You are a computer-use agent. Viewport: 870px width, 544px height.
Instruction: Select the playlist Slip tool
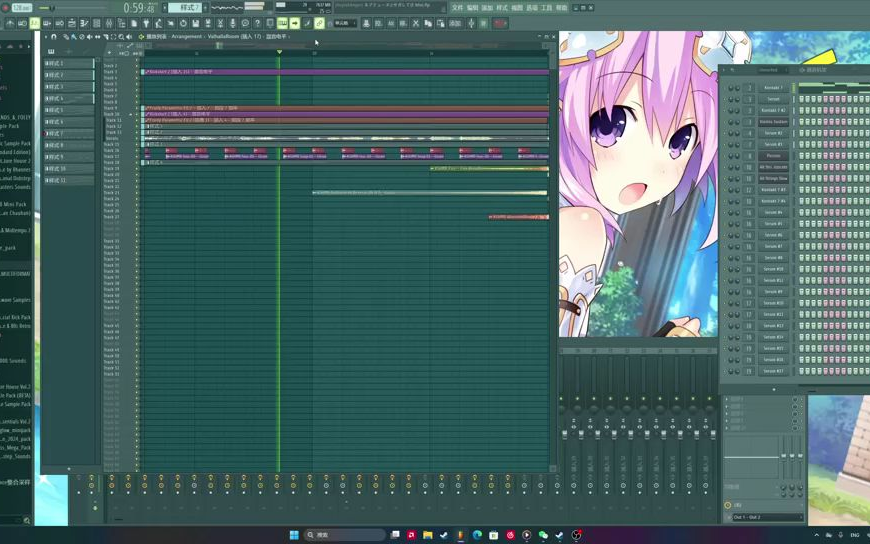pyautogui.click(x=97, y=37)
